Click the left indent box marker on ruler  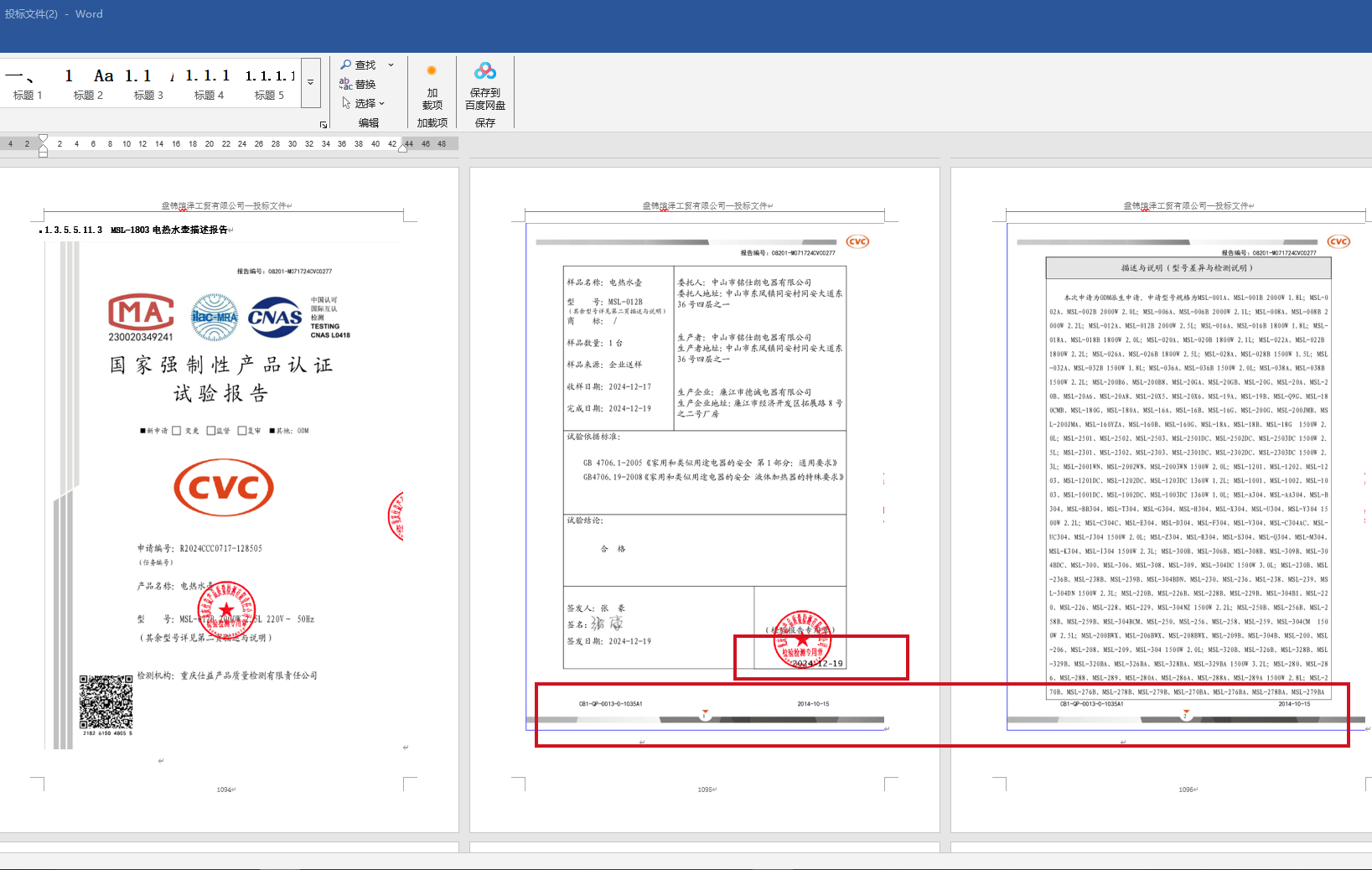coord(43,153)
